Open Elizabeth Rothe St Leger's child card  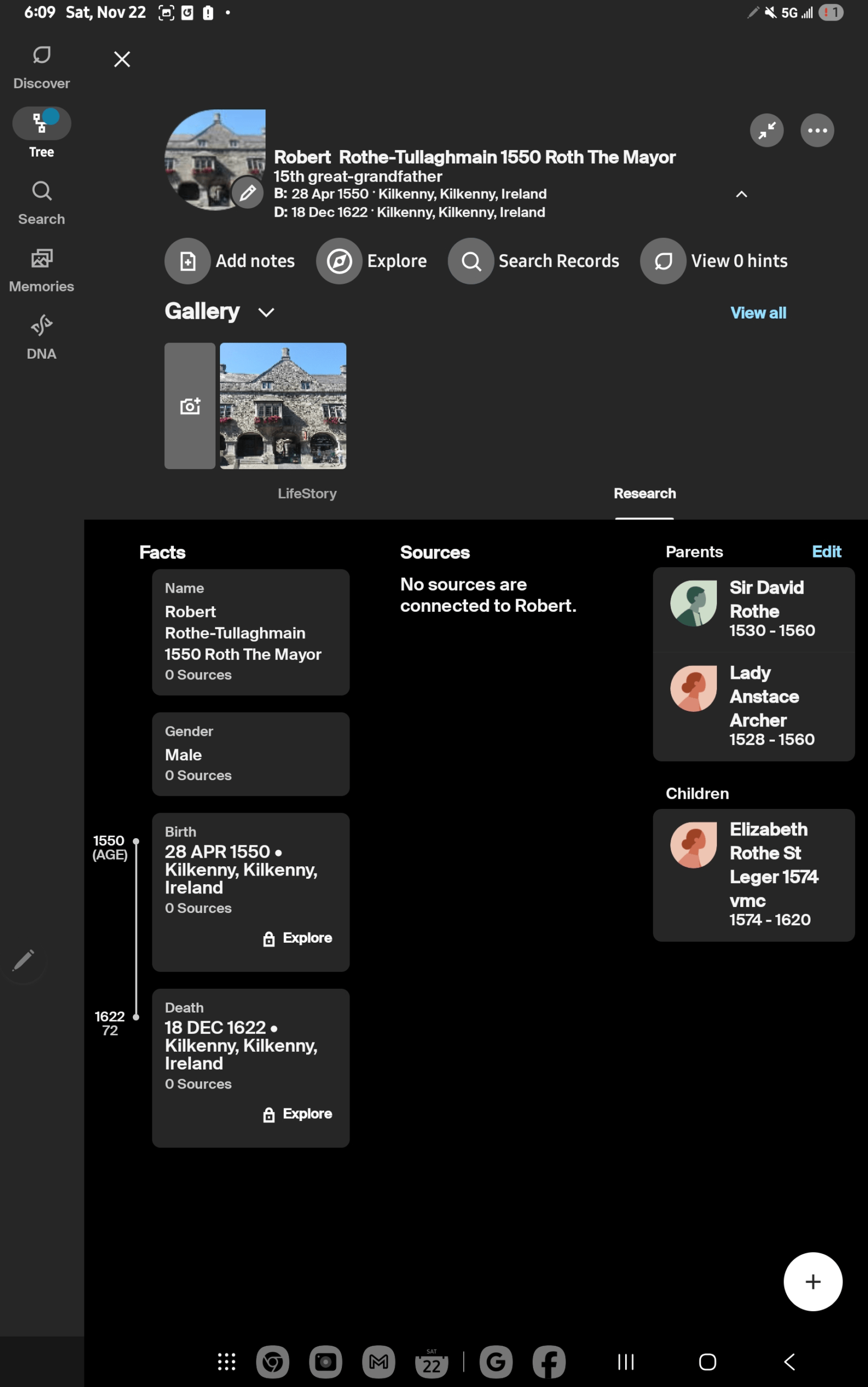click(754, 875)
